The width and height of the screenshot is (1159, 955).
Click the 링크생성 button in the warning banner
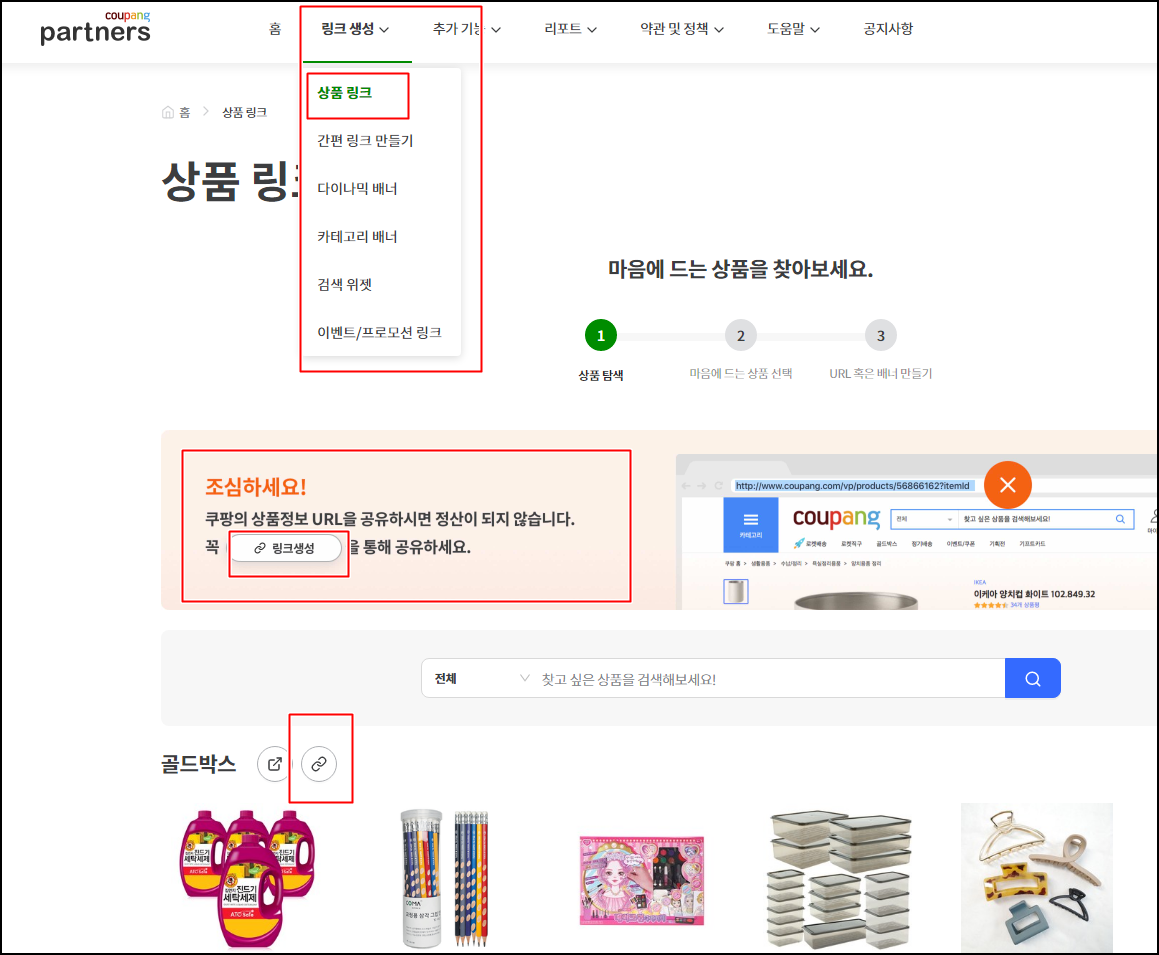click(285, 548)
